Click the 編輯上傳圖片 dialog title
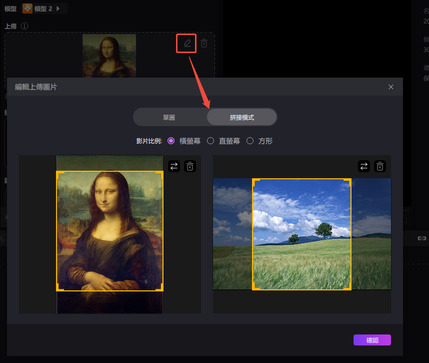The height and width of the screenshot is (363, 429). [x=36, y=87]
